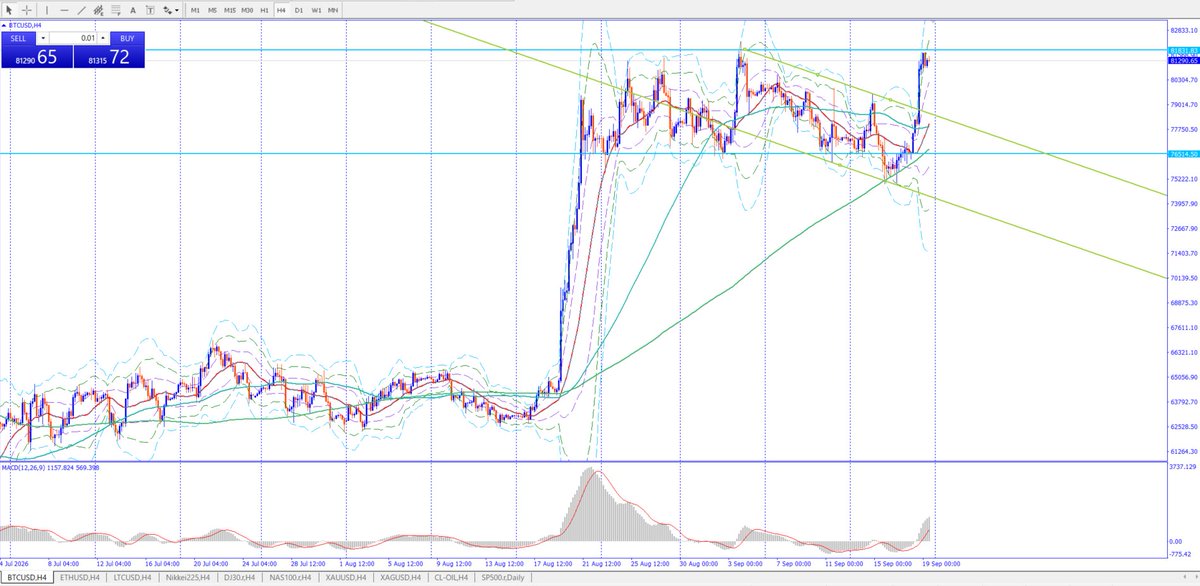Select the text label tool
The image size is (1200, 586).
pyautogui.click(x=150, y=10)
